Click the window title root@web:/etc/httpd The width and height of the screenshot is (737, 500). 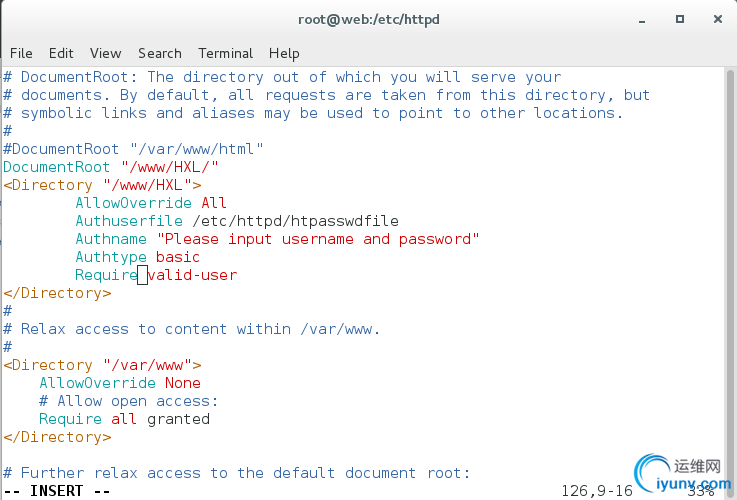pos(369,20)
